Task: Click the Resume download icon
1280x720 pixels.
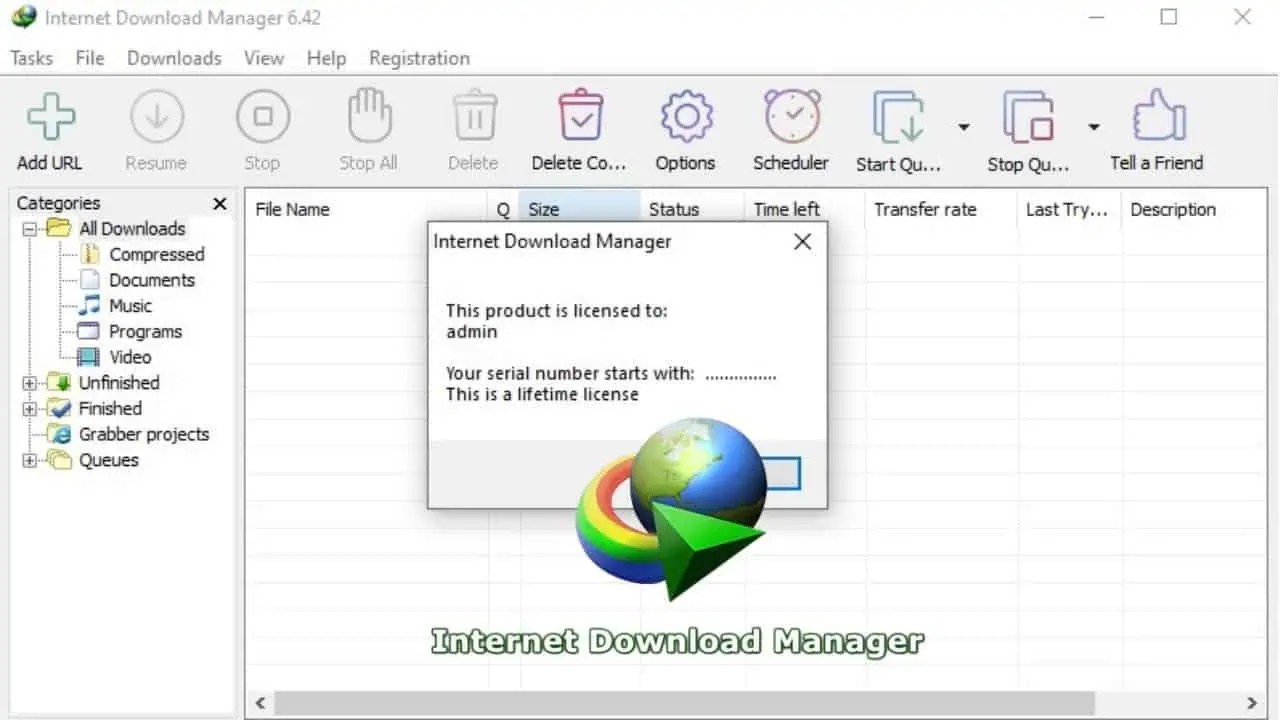Action: click(x=157, y=117)
